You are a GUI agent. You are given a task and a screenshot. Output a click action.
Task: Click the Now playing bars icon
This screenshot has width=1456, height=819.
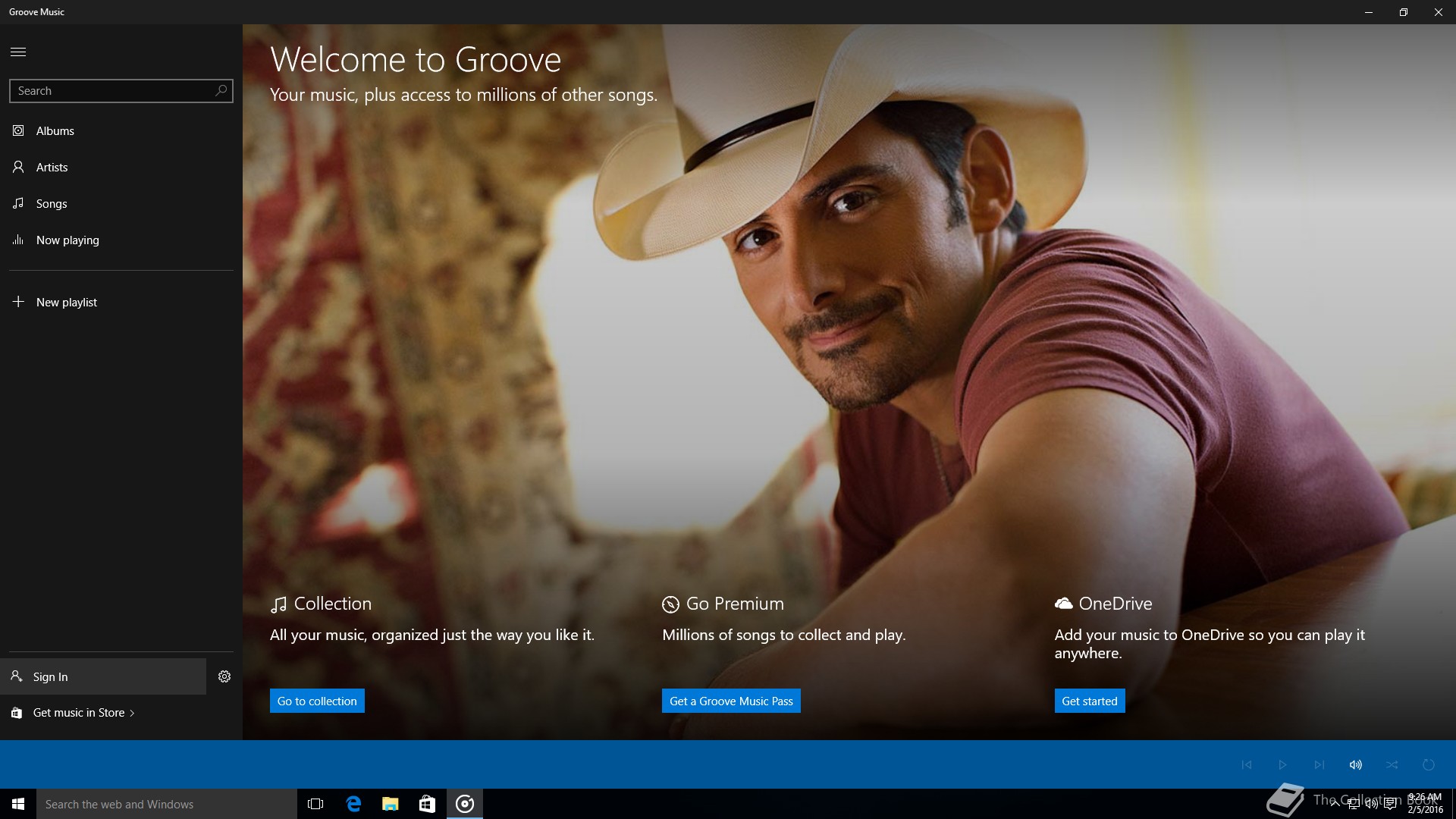(18, 240)
